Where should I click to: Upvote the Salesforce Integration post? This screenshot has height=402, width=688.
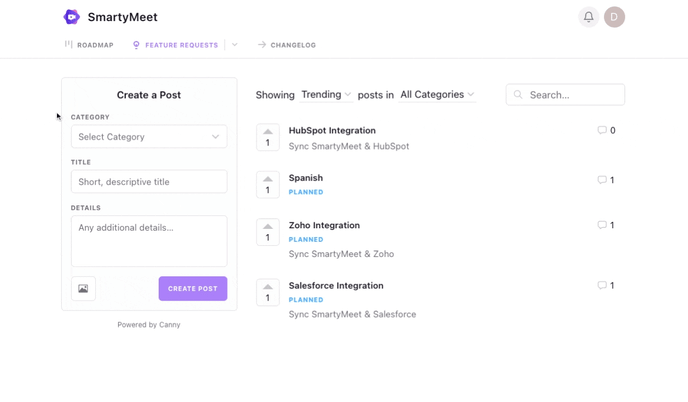click(x=268, y=292)
